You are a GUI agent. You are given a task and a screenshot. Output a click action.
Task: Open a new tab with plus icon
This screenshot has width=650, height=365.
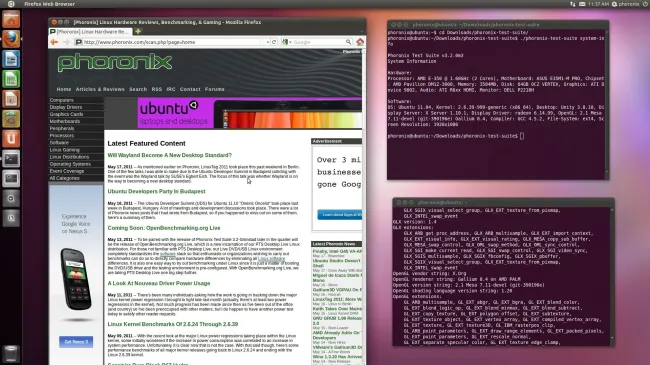pos(138,32)
